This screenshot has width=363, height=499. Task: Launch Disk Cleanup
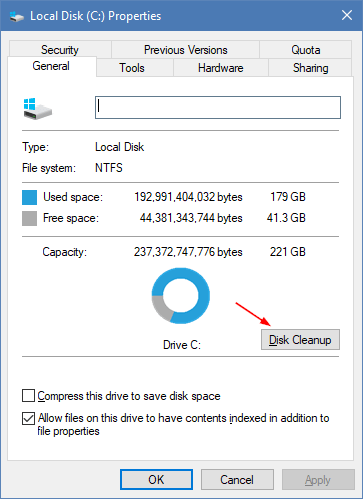tap(300, 340)
